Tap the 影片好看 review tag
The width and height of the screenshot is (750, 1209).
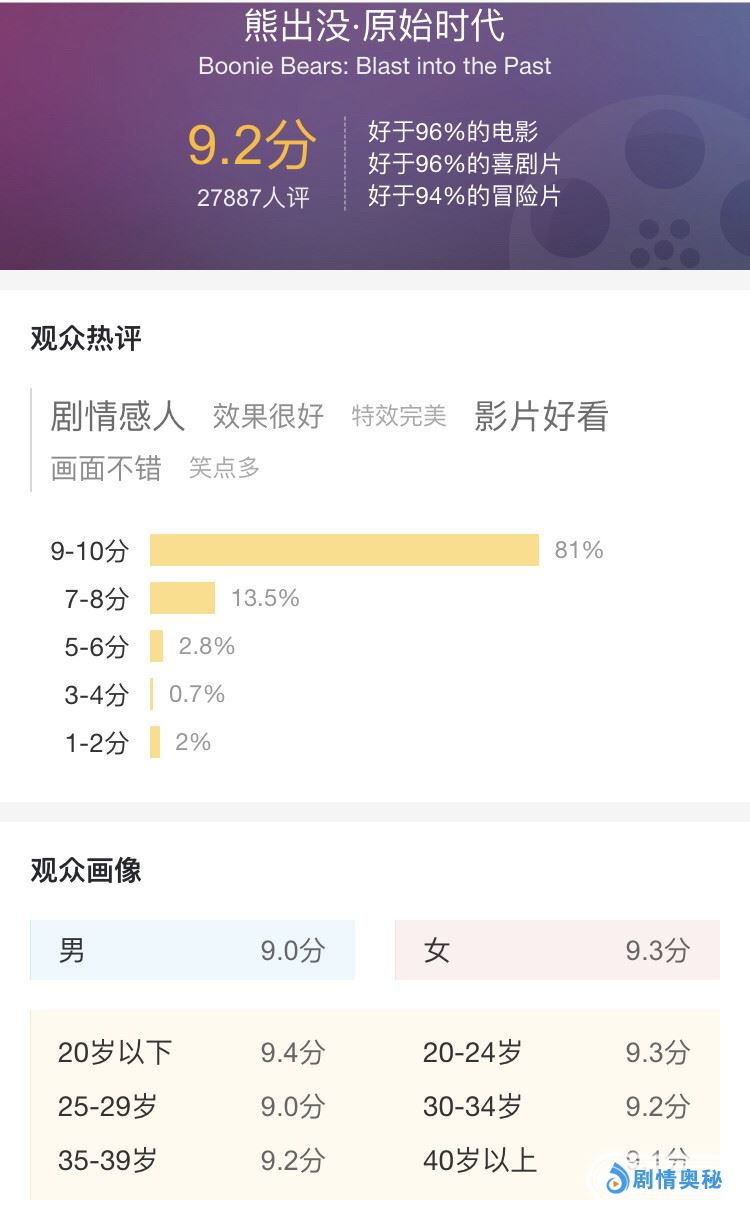click(x=541, y=416)
